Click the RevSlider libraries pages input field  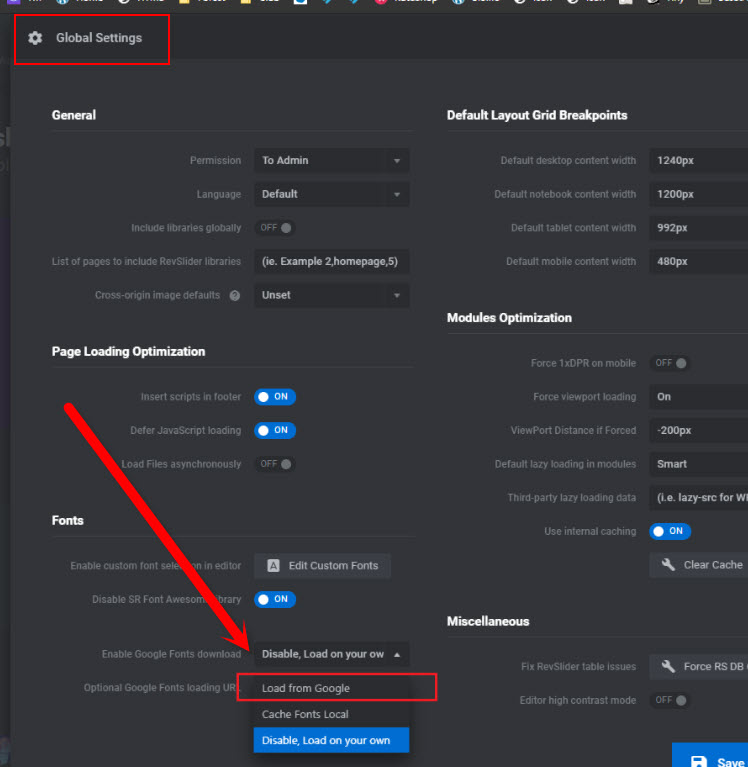click(332, 262)
